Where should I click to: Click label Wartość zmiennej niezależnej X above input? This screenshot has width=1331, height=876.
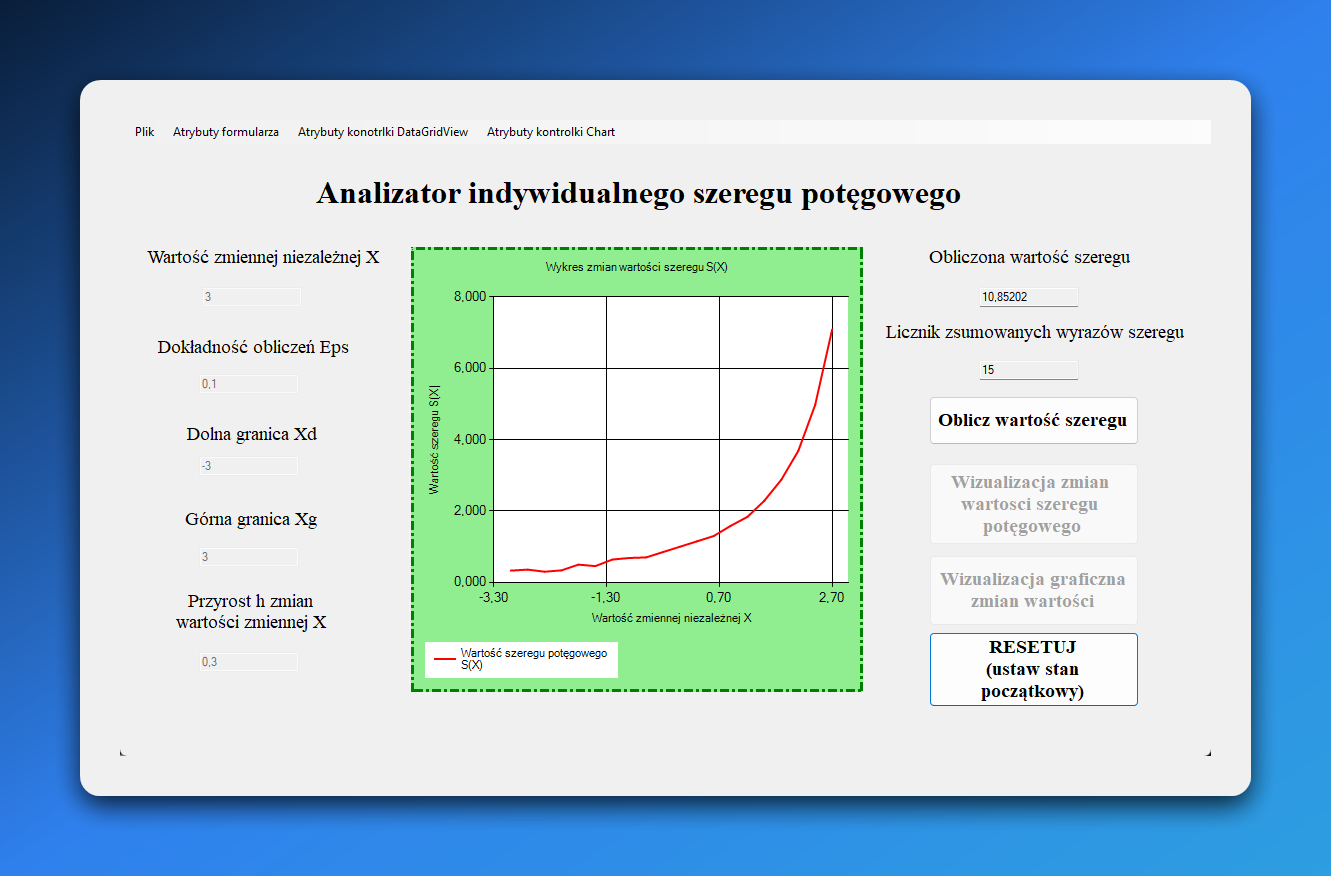(263, 257)
